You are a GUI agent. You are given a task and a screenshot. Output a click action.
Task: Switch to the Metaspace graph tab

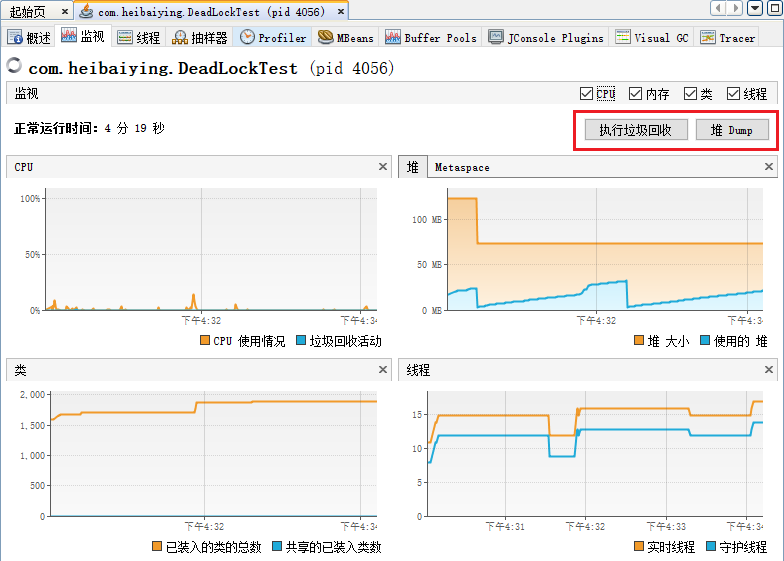coord(462,167)
